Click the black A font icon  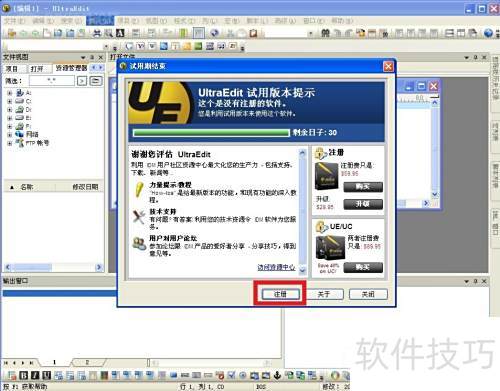120,33
